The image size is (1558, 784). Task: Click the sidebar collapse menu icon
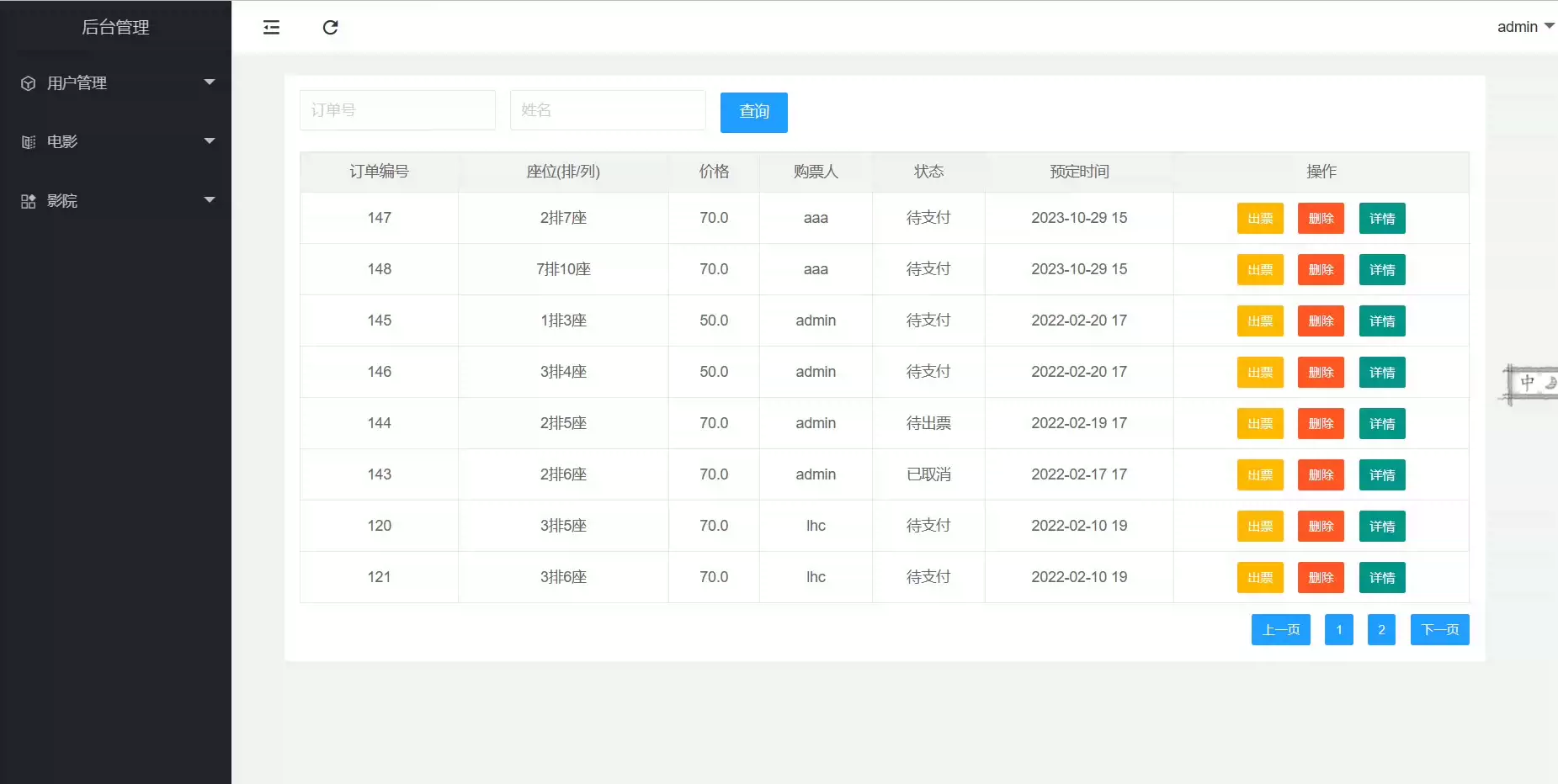271,28
